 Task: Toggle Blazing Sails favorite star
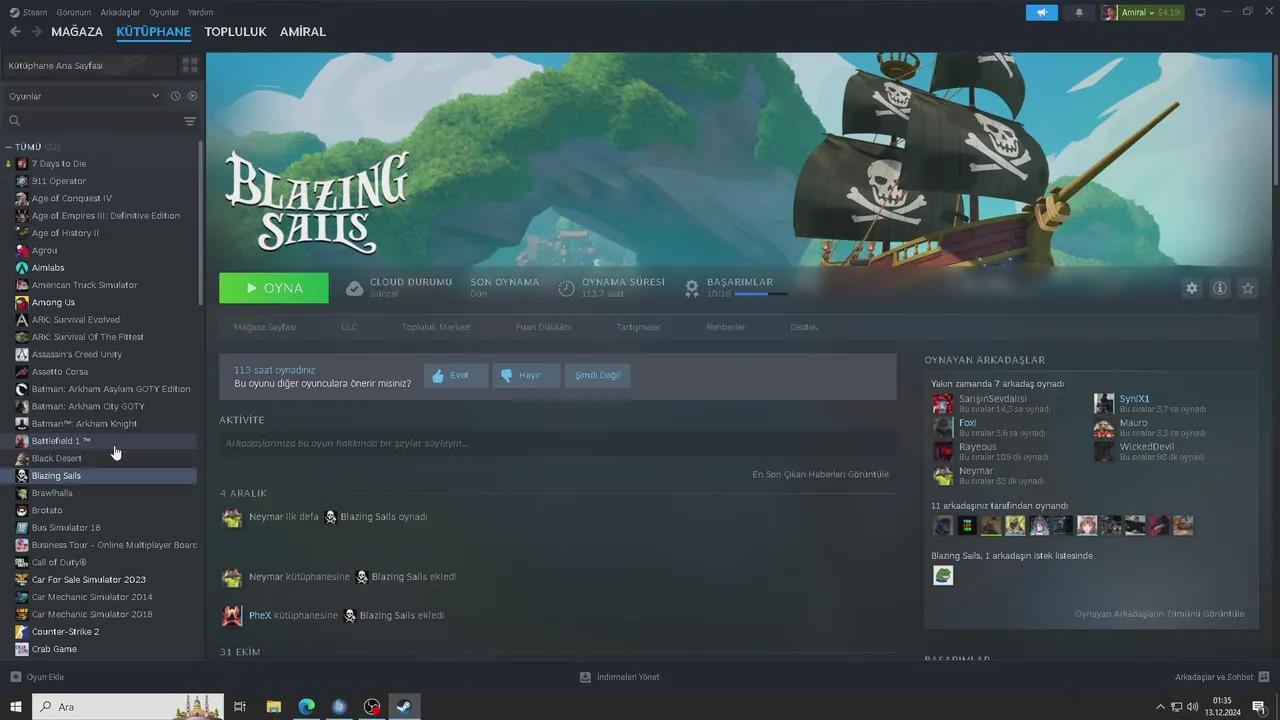coord(1248,288)
